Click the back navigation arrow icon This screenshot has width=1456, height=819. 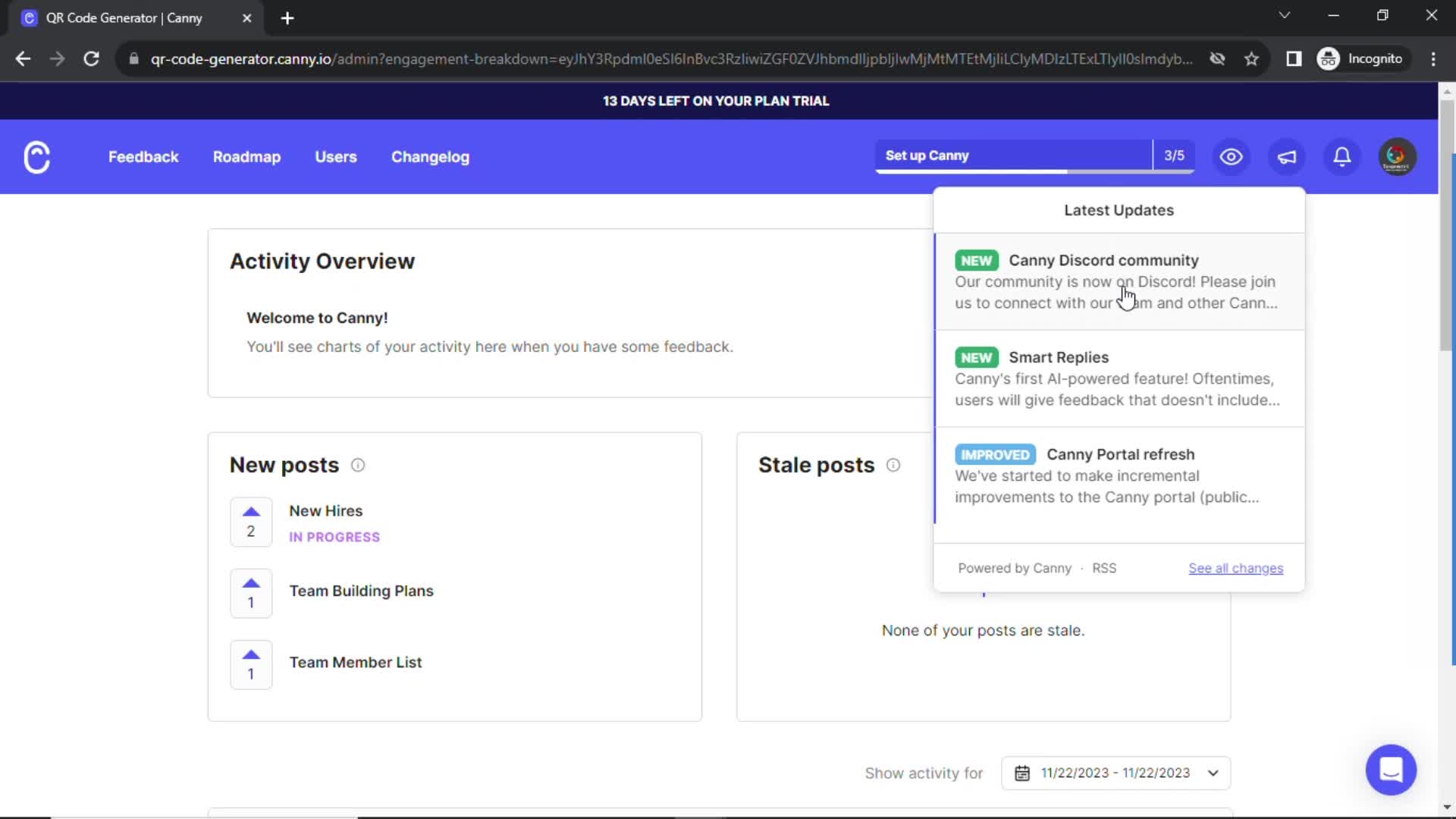(x=22, y=58)
